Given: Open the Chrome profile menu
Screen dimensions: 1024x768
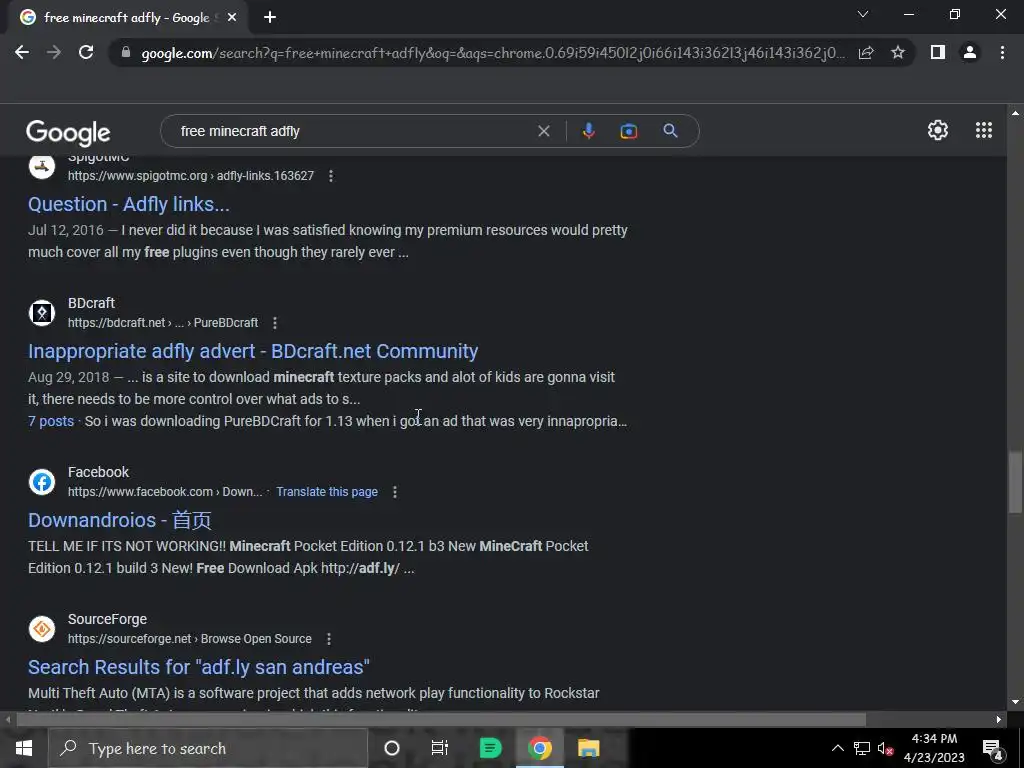Looking at the screenshot, I should coord(970,52).
